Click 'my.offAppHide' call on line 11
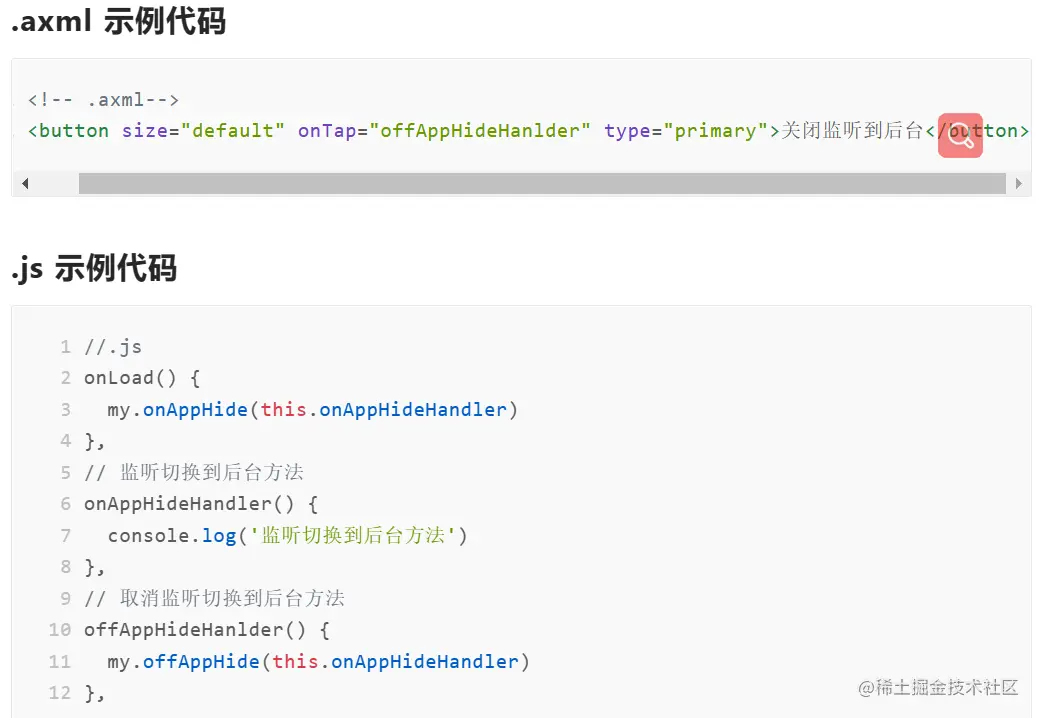The width and height of the screenshot is (1039, 718). [x=184, y=662]
